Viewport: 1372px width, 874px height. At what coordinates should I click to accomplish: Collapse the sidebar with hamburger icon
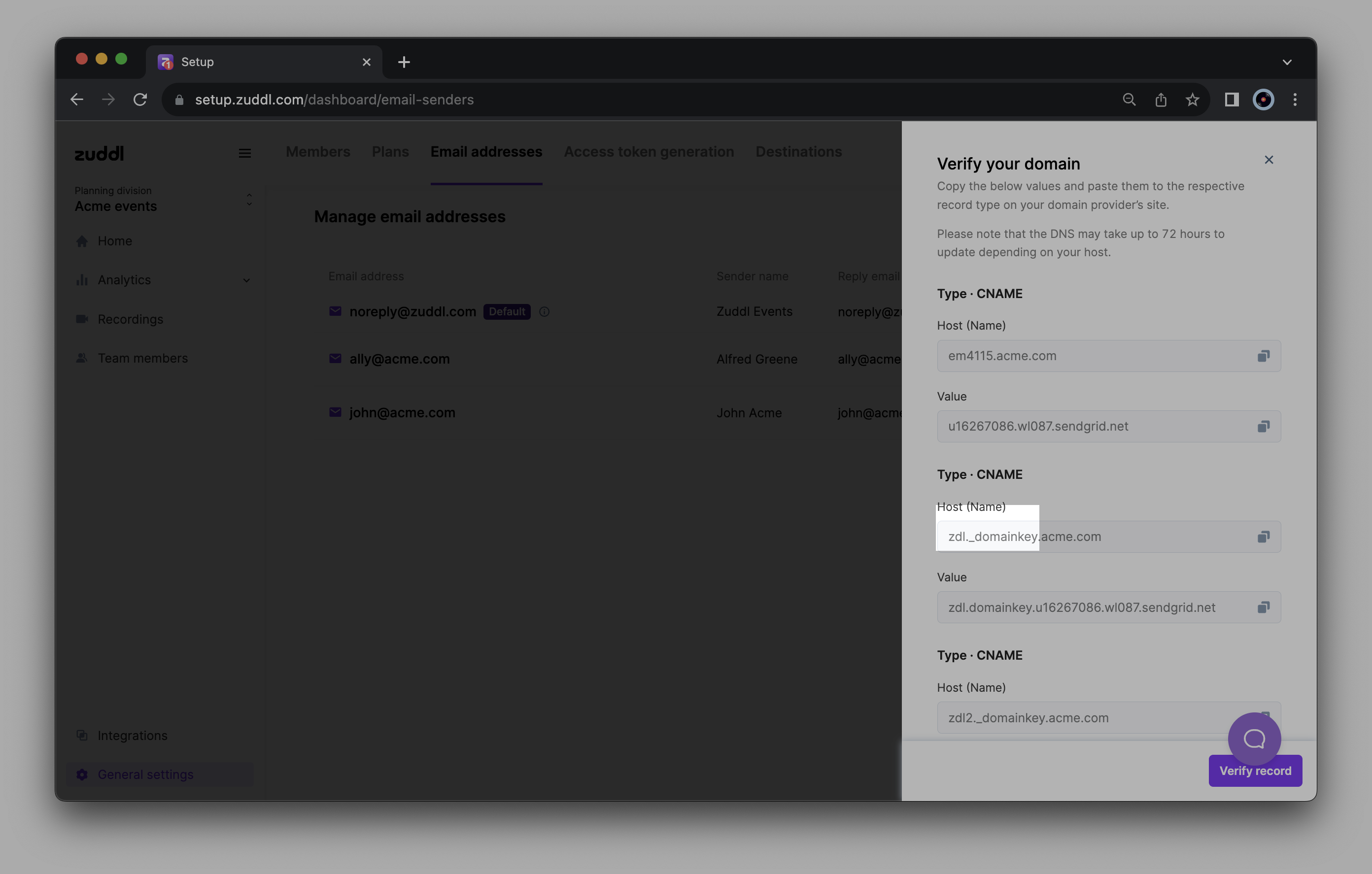244,153
